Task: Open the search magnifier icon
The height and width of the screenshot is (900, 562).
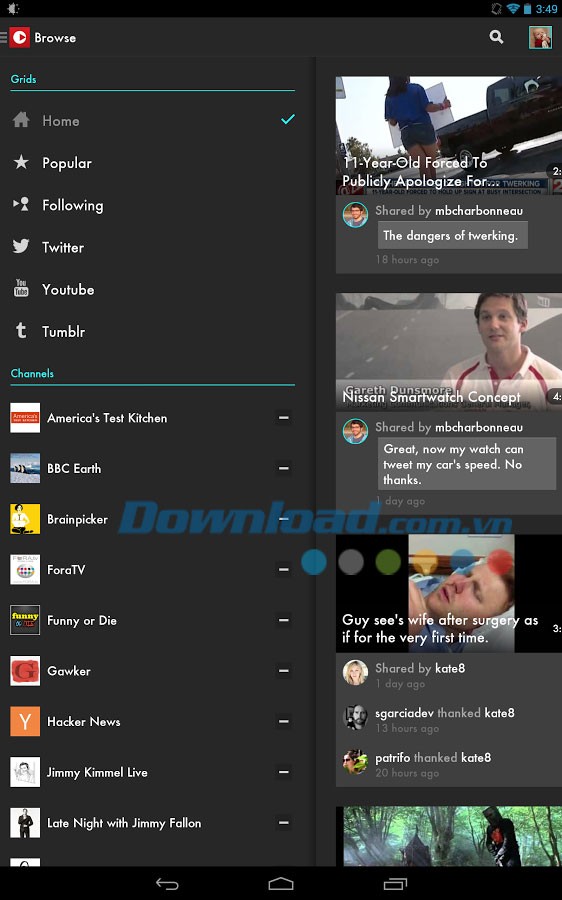Action: click(496, 37)
